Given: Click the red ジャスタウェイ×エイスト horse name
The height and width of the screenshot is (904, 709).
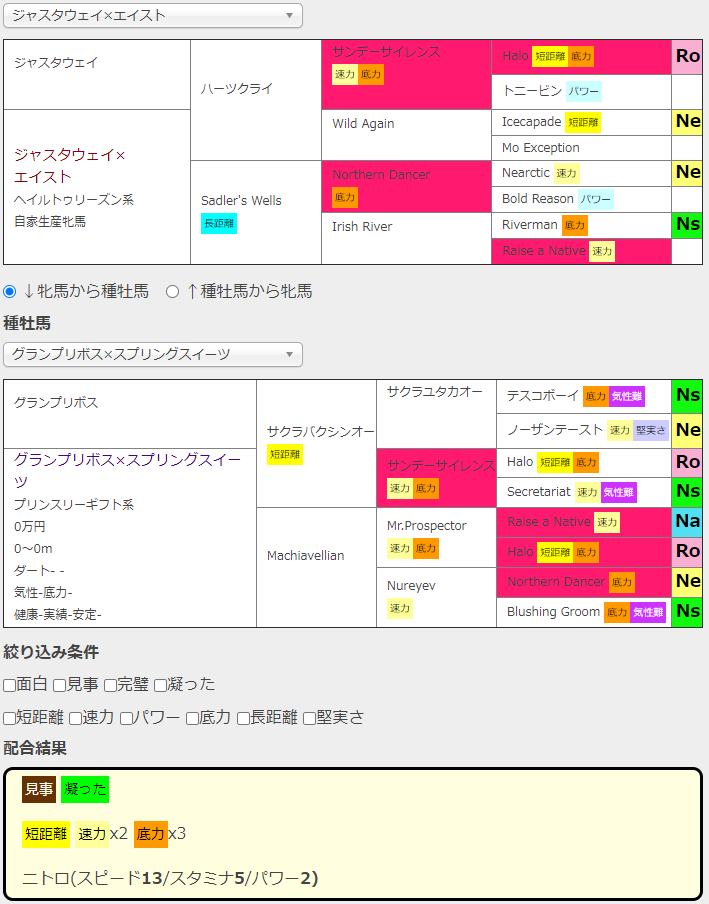Looking at the screenshot, I should click(x=70, y=166).
